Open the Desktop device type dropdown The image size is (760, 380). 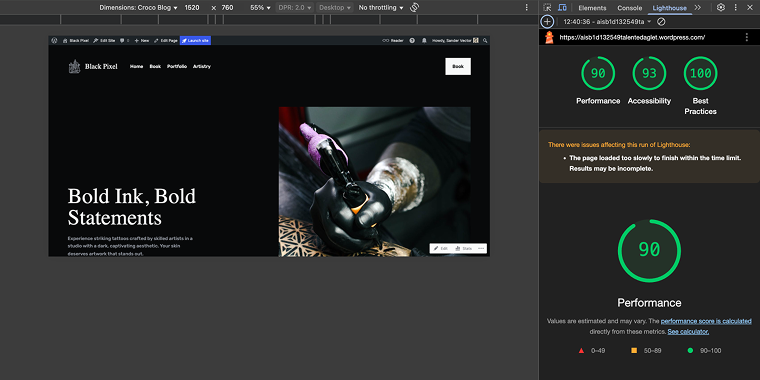pyautogui.click(x=335, y=8)
